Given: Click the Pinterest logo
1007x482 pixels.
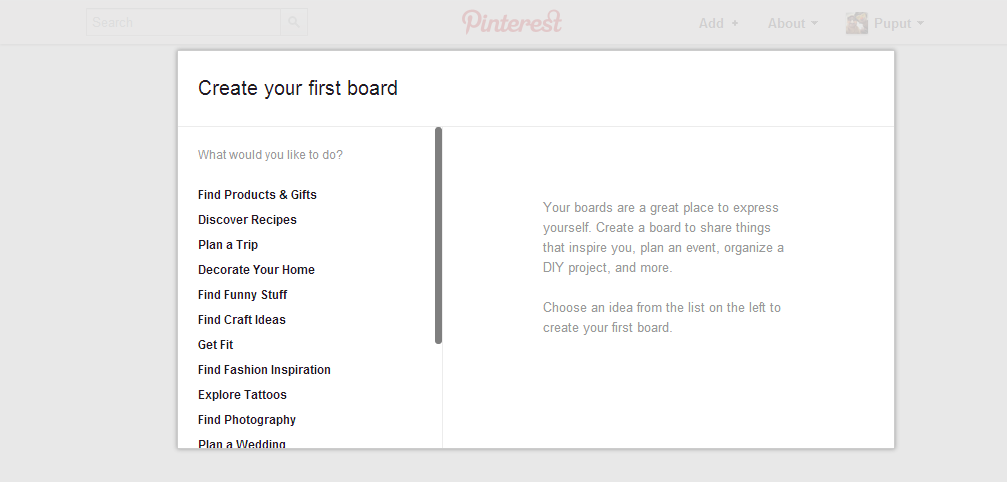Looking at the screenshot, I should [512, 22].
